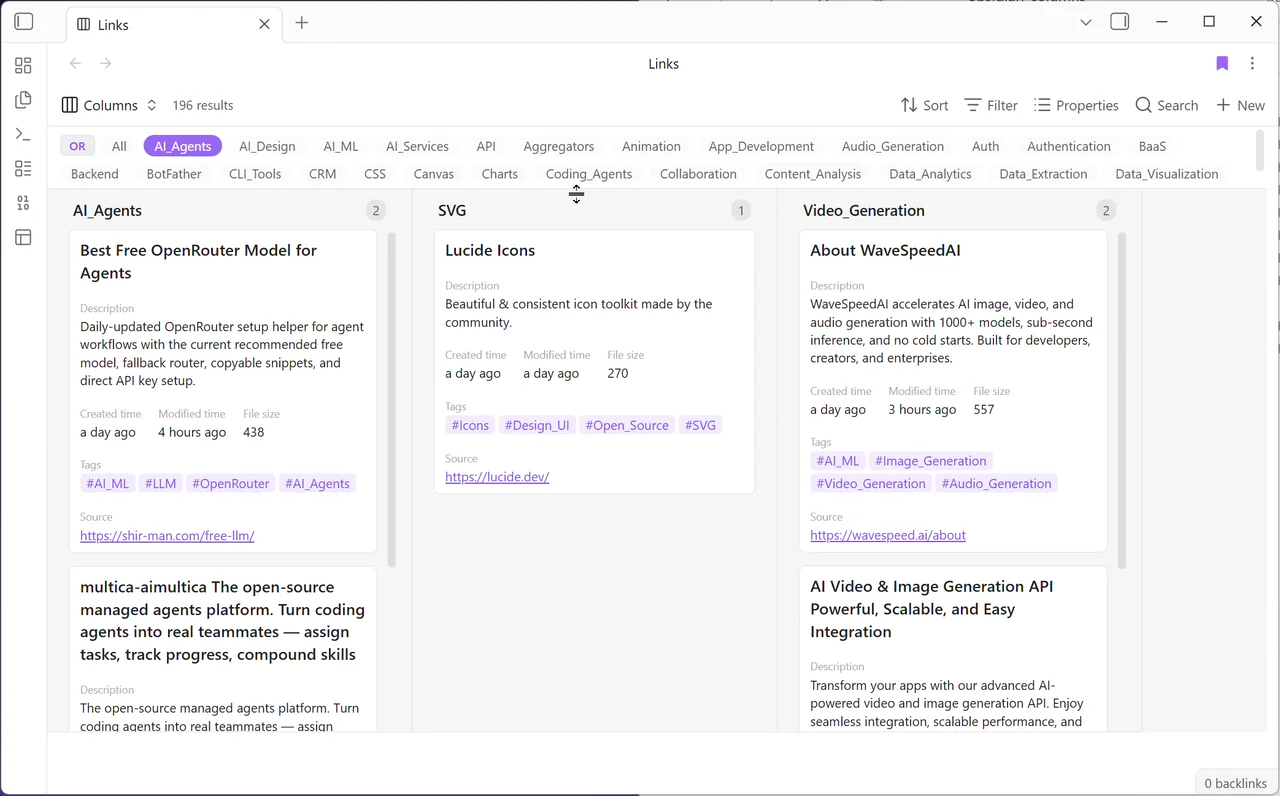The height and width of the screenshot is (796, 1280).
Task: Select the Audio_Generation filter chip
Action: pos(893,146)
